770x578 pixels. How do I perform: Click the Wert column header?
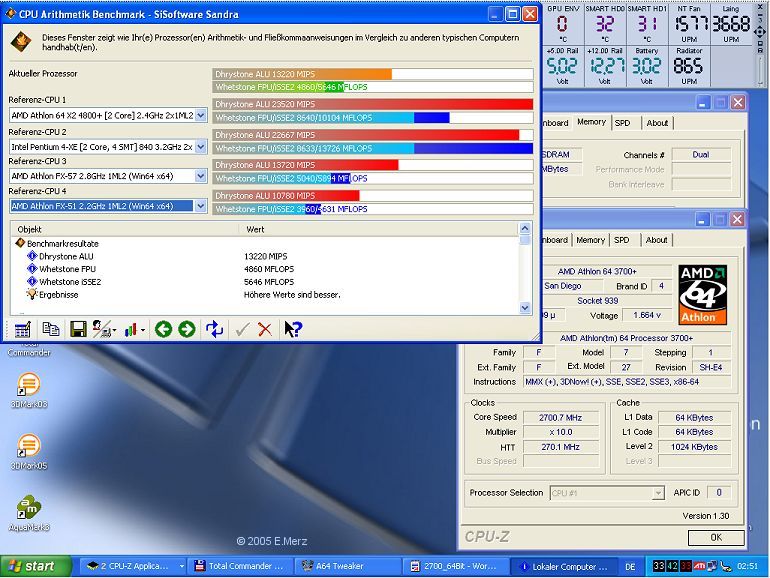click(x=378, y=229)
